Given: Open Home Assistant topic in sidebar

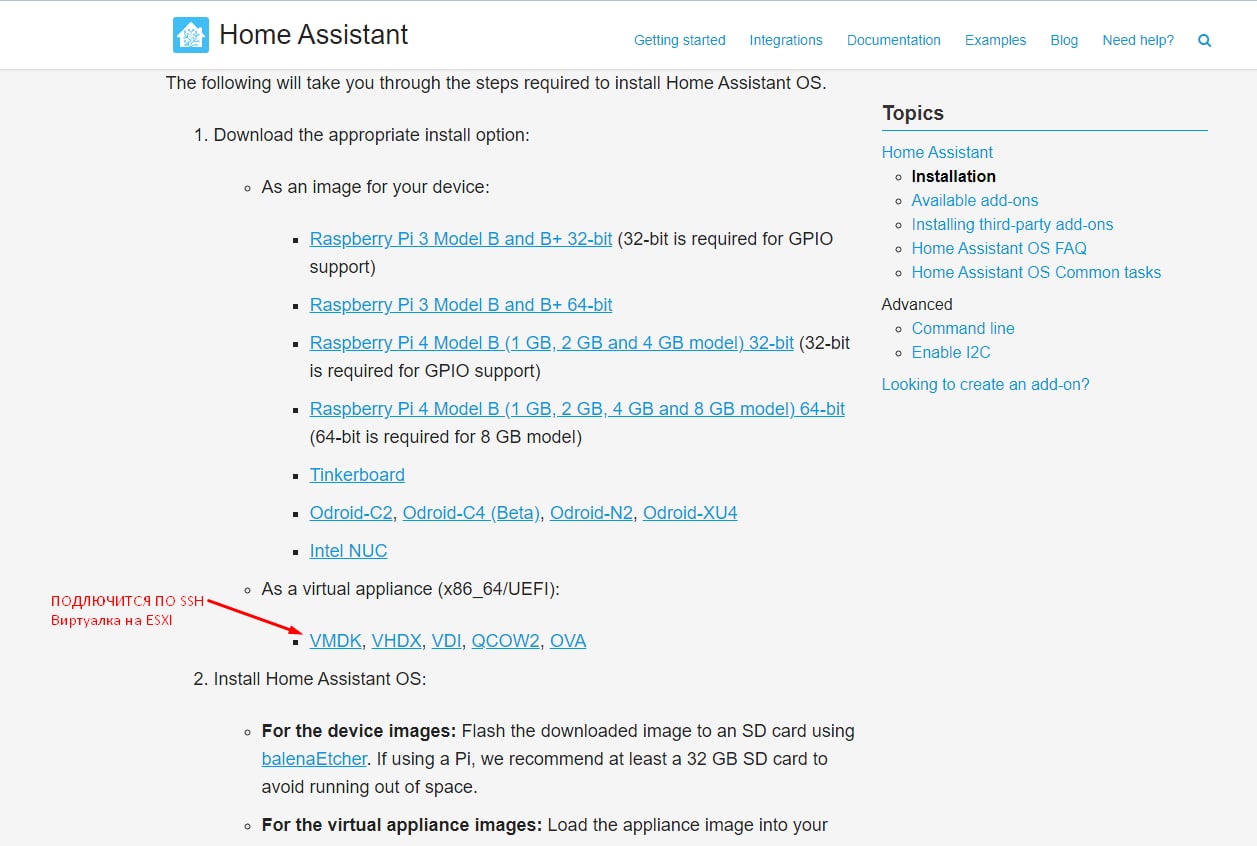Looking at the screenshot, I should 937,152.
